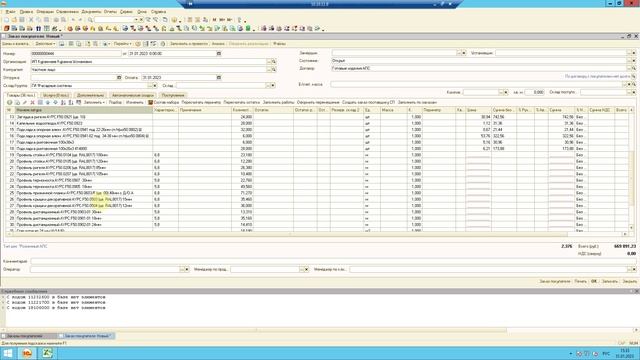Open the Операции menu
The height and width of the screenshot is (360, 640).
click(45, 12)
